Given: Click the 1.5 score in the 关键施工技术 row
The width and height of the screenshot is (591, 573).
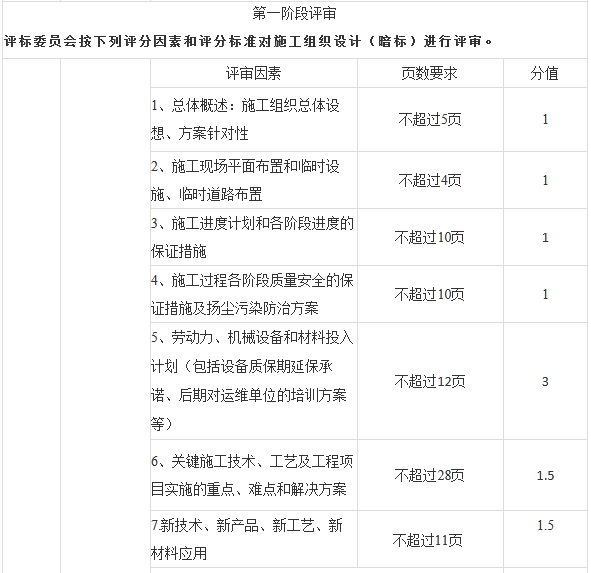Looking at the screenshot, I should (x=545, y=475).
